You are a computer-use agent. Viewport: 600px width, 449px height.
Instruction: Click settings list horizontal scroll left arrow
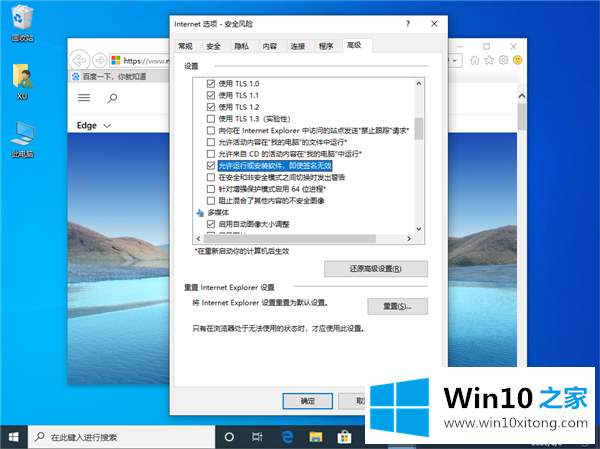pos(198,238)
